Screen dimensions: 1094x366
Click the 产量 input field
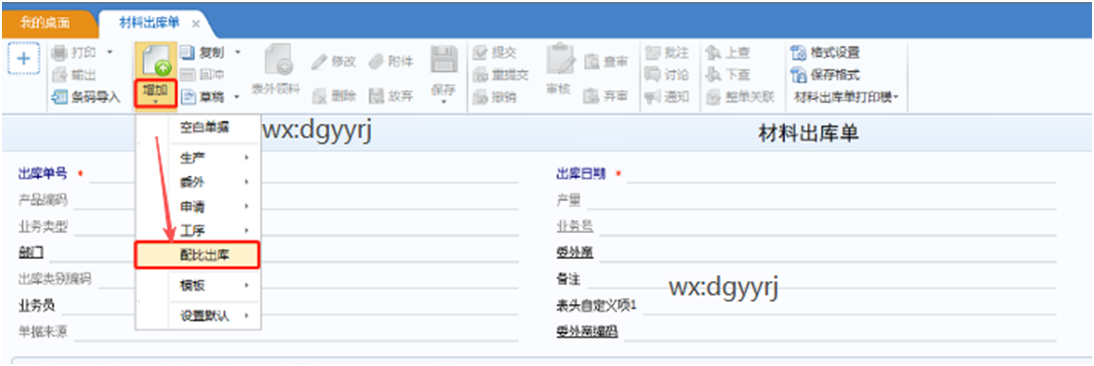pyautogui.click(x=822, y=201)
